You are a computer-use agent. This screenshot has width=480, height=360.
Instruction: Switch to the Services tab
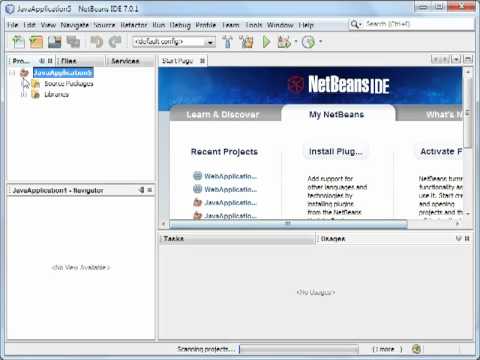pyautogui.click(x=125, y=61)
